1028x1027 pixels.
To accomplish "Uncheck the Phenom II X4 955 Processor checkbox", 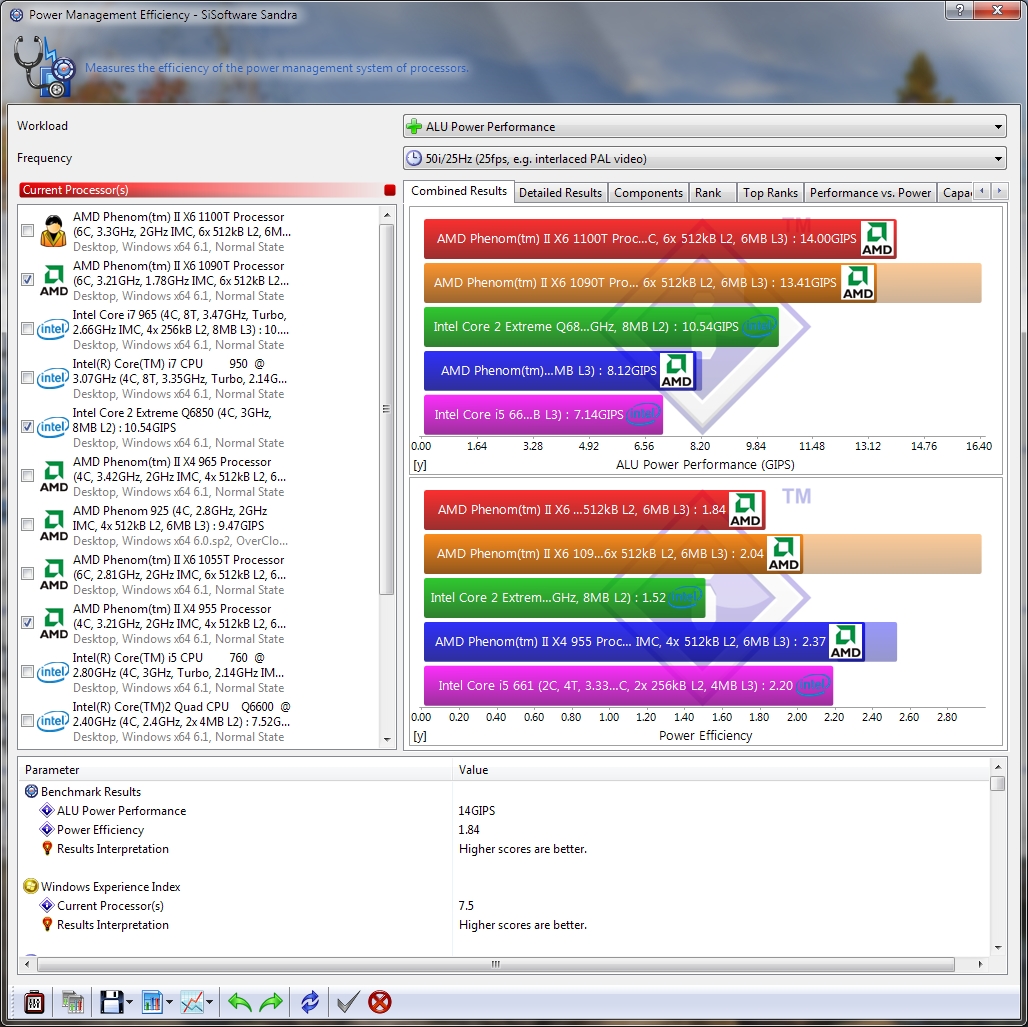I will tap(28, 623).
